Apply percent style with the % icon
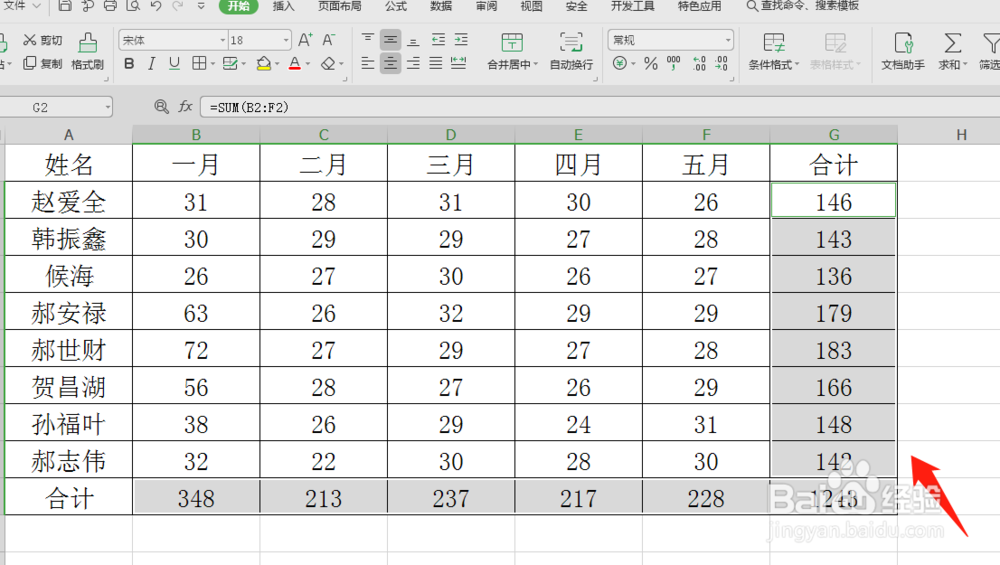Image resolution: width=1000 pixels, height=565 pixels. point(651,63)
